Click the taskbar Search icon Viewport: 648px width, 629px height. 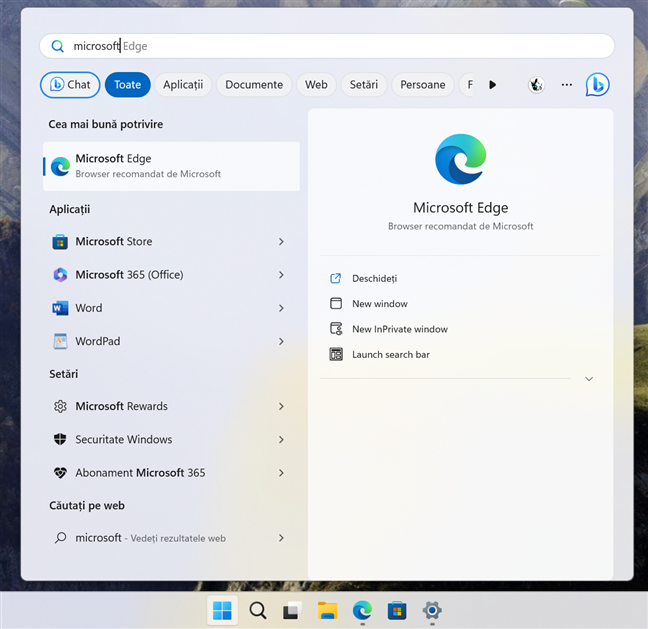pos(257,610)
